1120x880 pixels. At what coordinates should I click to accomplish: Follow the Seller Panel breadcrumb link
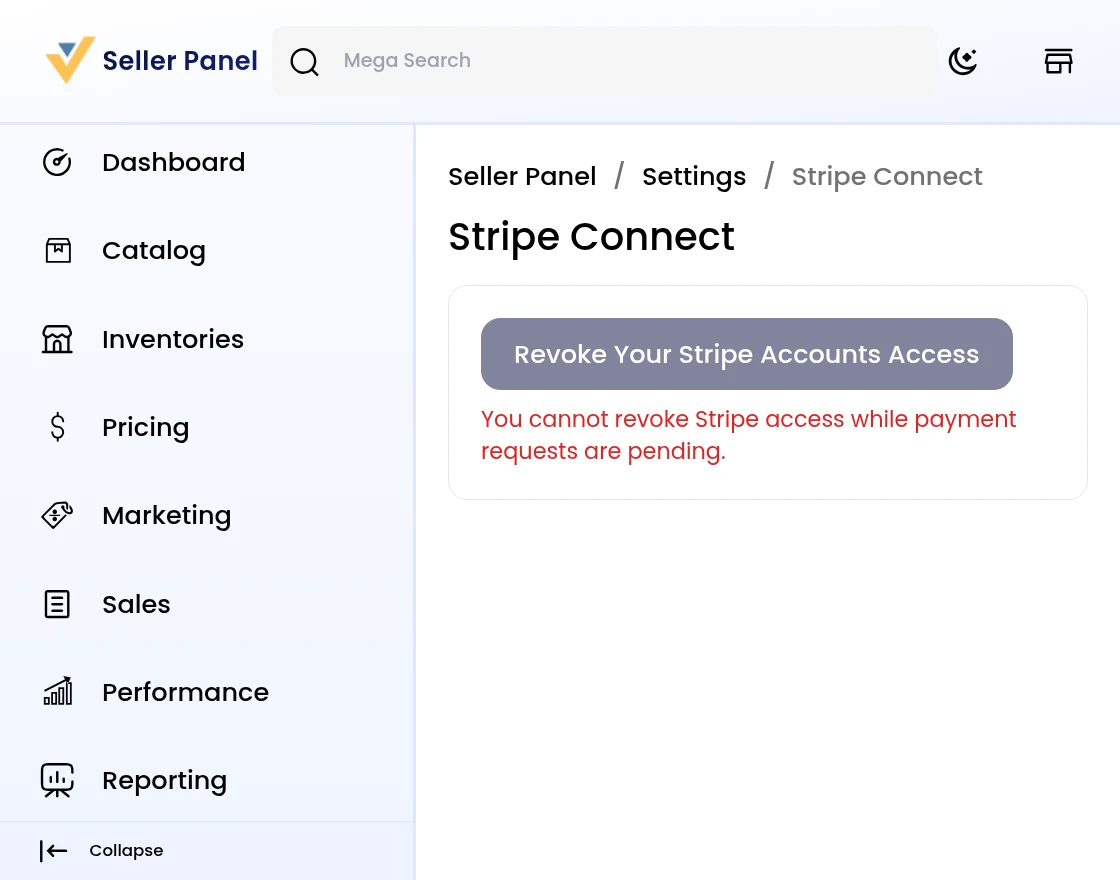click(x=522, y=176)
